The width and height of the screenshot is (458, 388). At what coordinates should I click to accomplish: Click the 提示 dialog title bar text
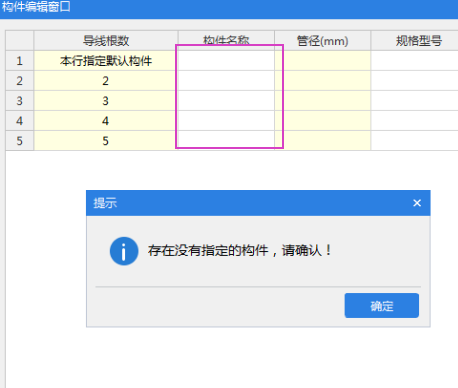(105, 203)
